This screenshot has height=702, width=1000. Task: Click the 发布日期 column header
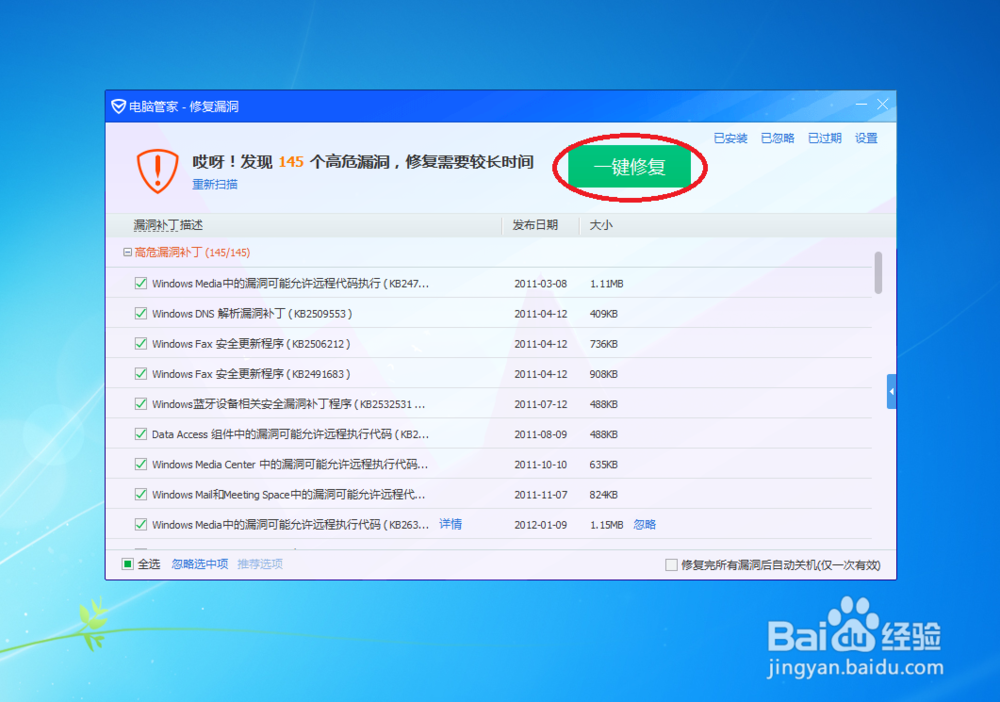click(x=535, y=225)
